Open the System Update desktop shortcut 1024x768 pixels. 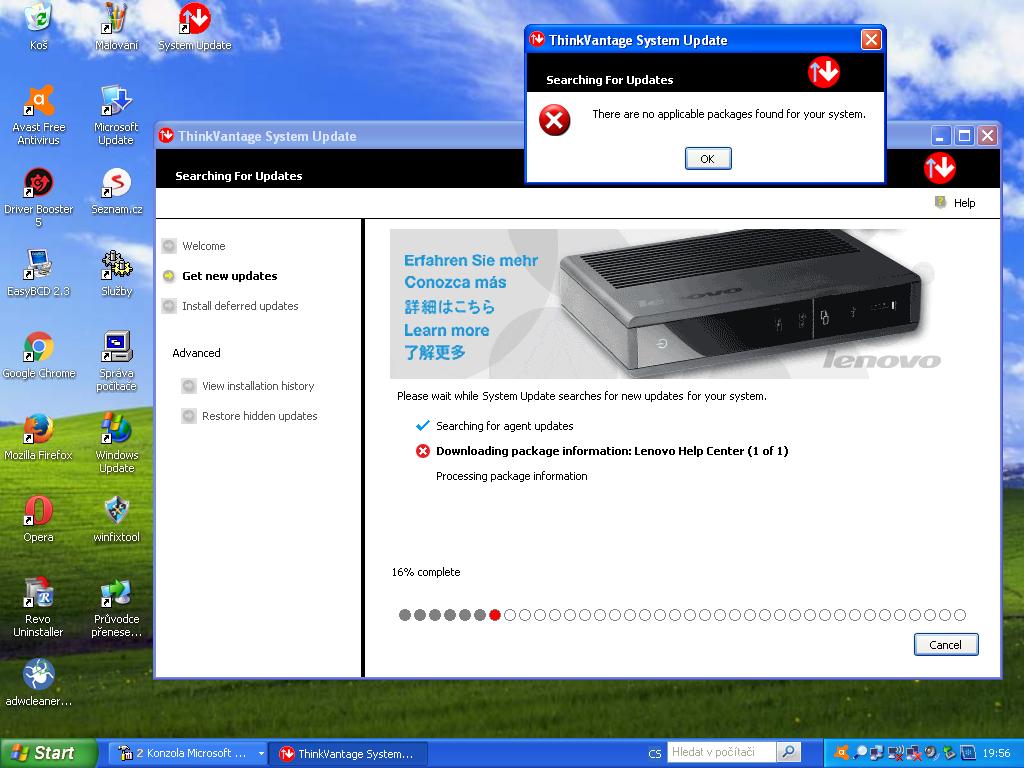(x=195, y=25)
